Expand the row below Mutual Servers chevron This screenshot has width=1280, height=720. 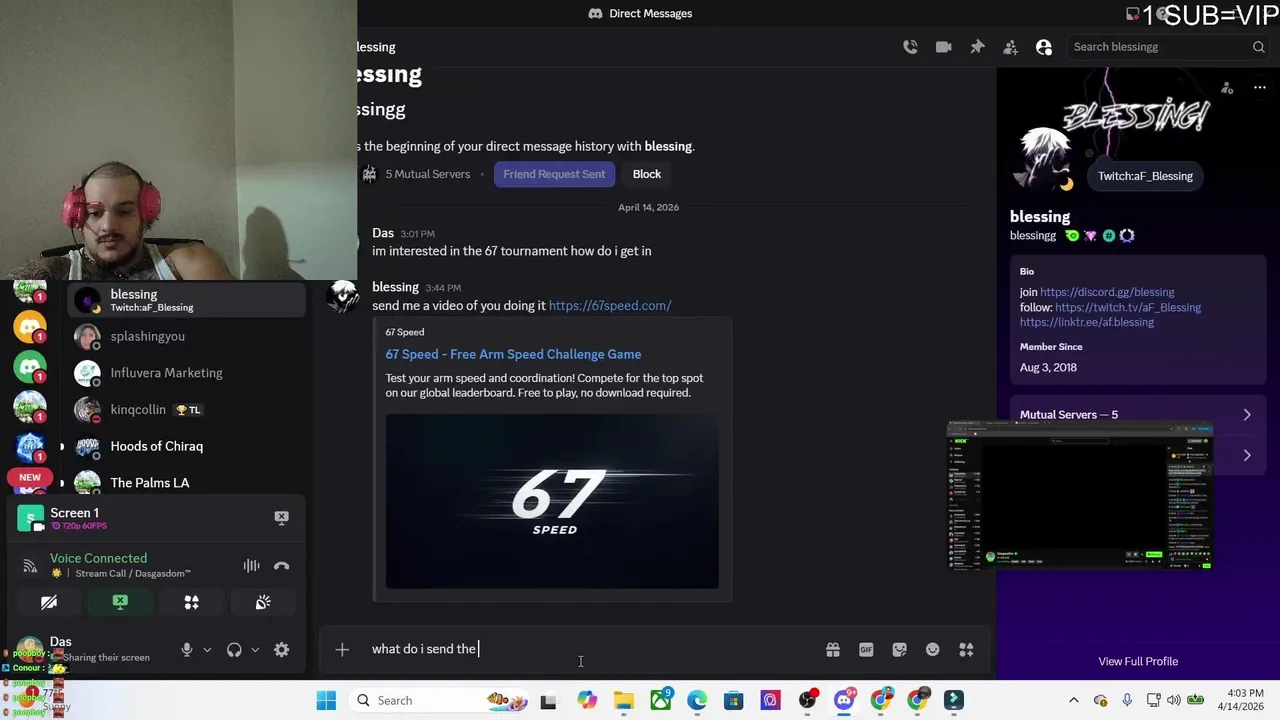tap(1247, 455)
